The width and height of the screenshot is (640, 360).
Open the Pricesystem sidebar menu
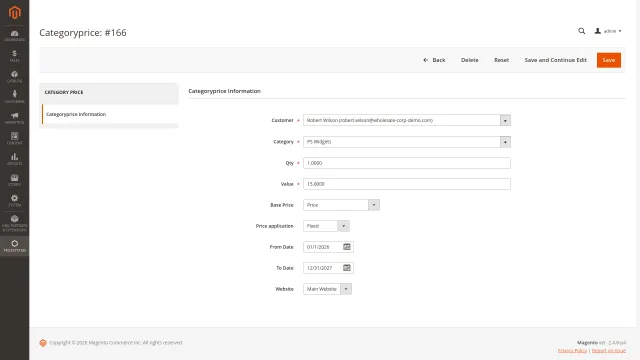pyautogui.click(x=15, y=246)
